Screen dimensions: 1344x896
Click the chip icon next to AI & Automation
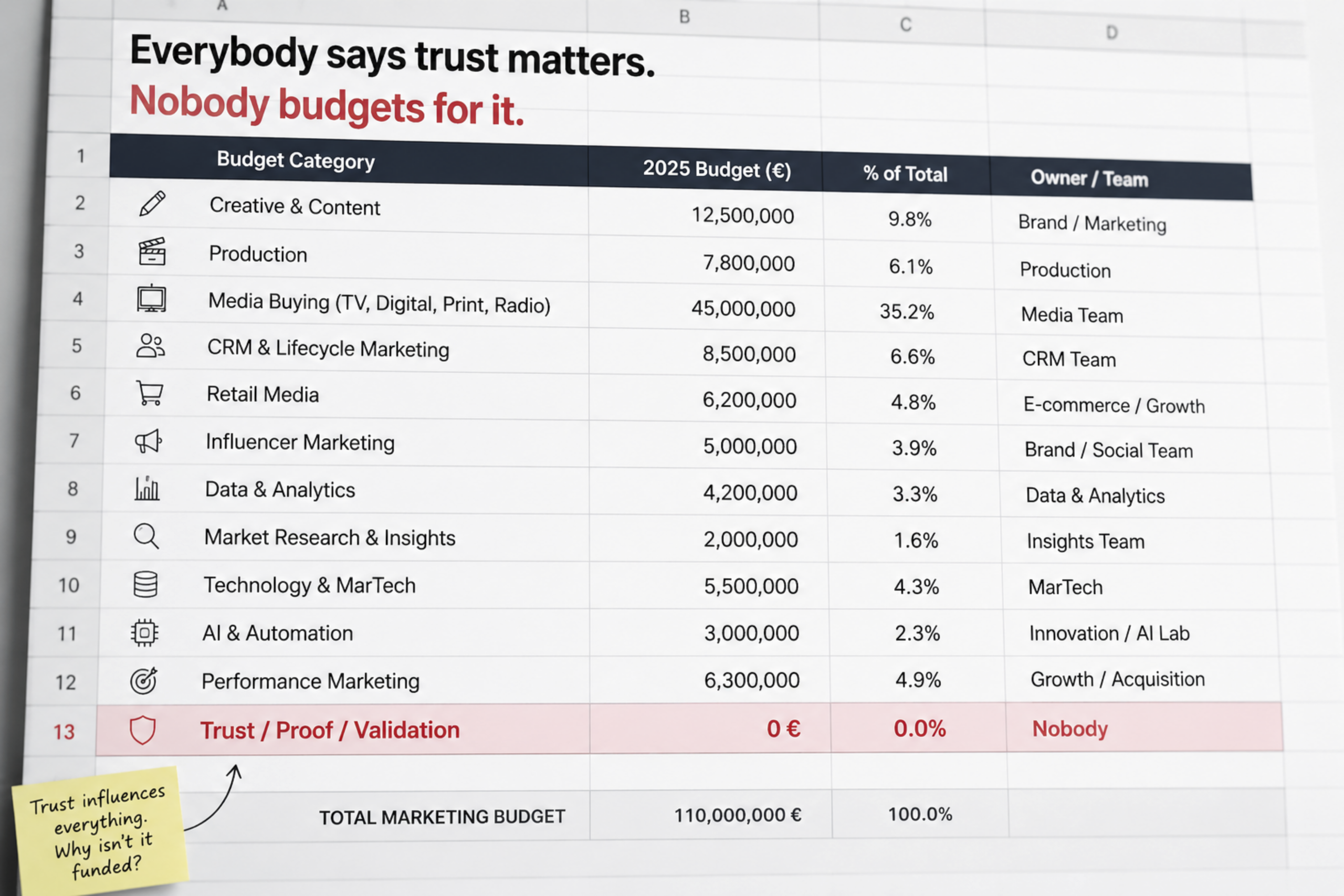click(x=144, y=633)
